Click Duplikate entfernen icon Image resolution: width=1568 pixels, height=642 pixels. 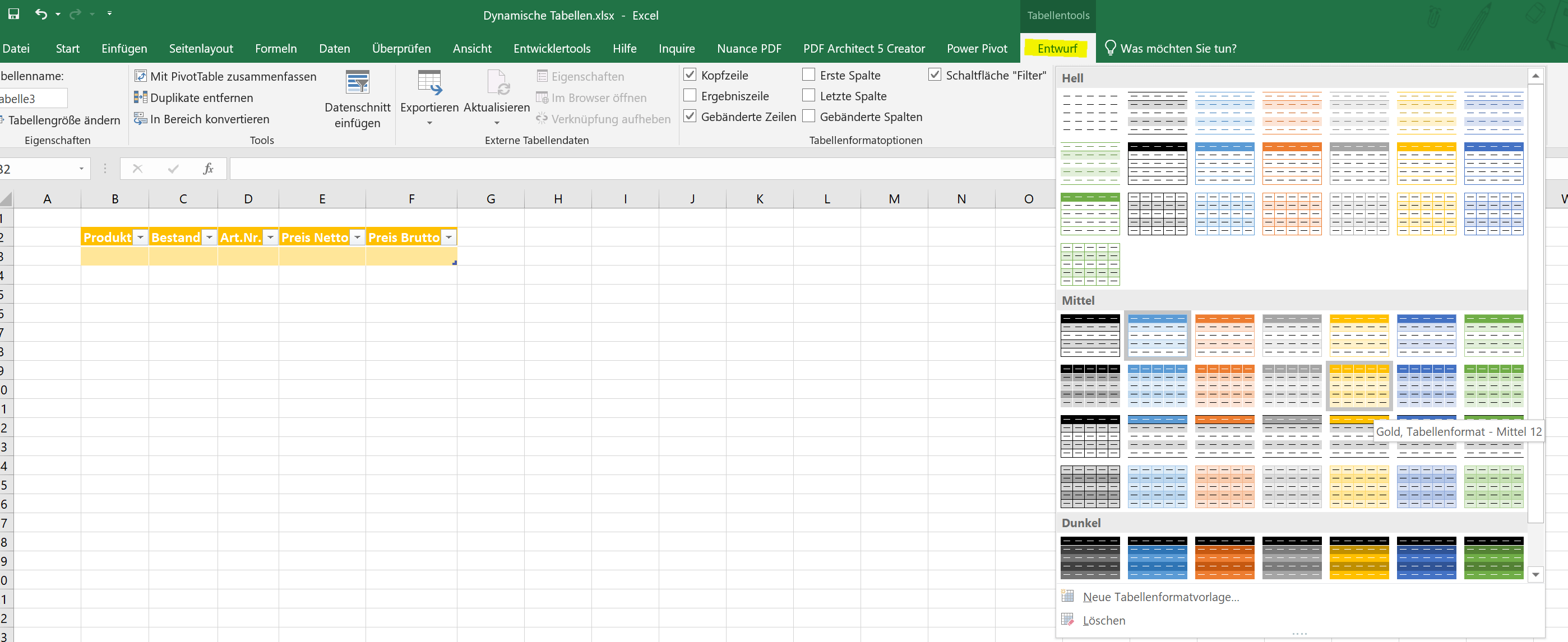coord(140,97)
